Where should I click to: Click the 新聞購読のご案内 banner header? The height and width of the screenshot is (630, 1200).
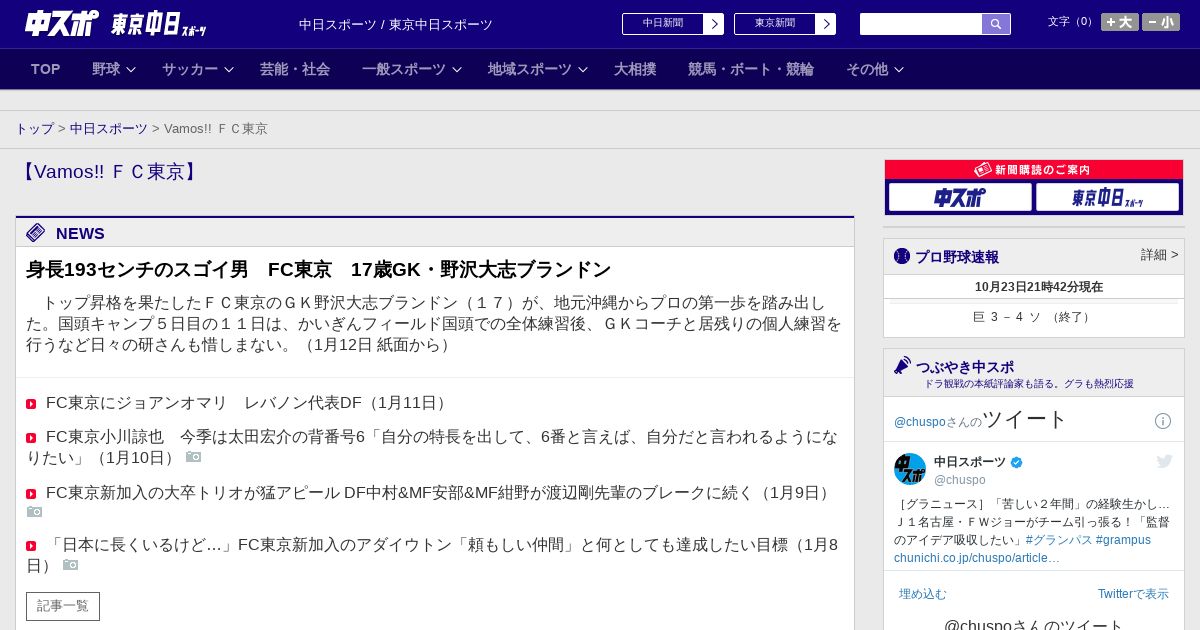click(x=1034, y=170)
